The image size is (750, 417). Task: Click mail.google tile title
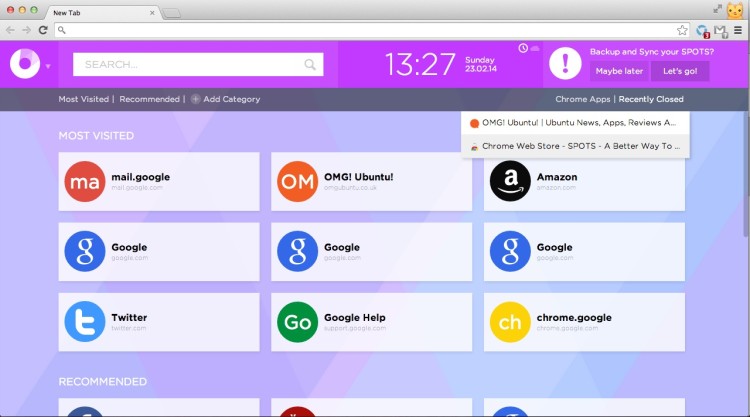tap(141, 177)
